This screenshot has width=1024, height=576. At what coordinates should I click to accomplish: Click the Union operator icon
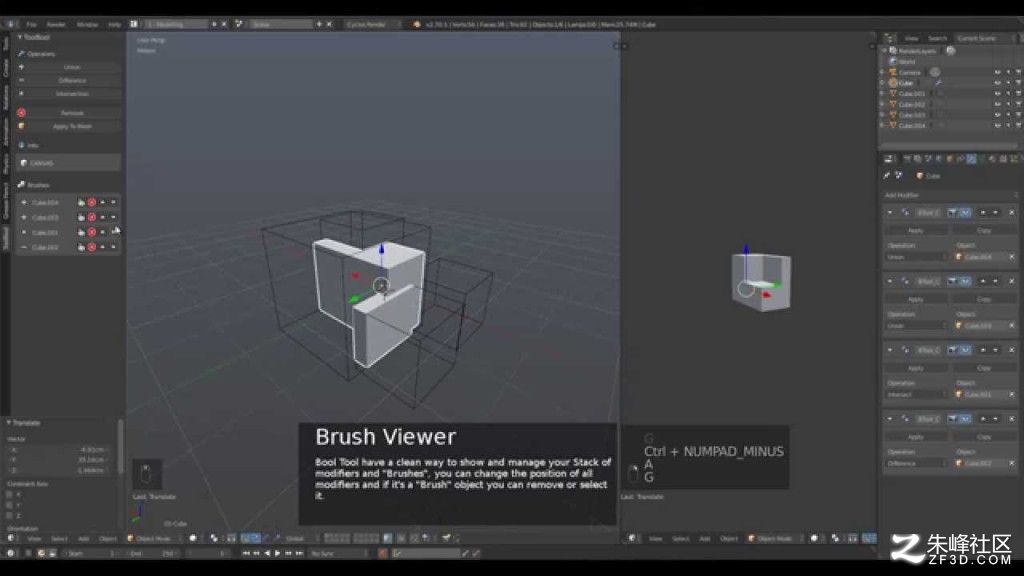(x=22, y=67)
